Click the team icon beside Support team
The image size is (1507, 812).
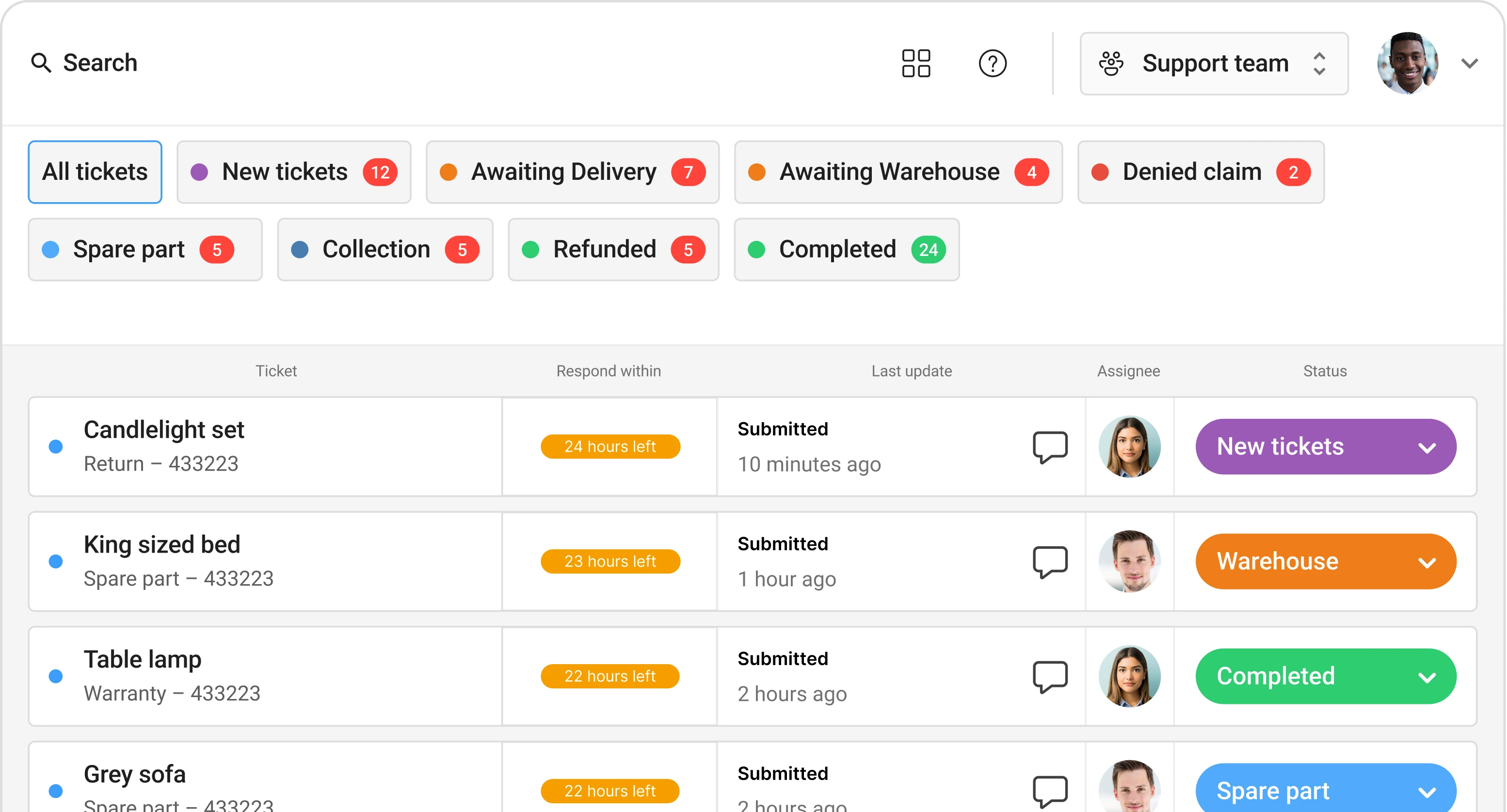(x=1111, y=63)
